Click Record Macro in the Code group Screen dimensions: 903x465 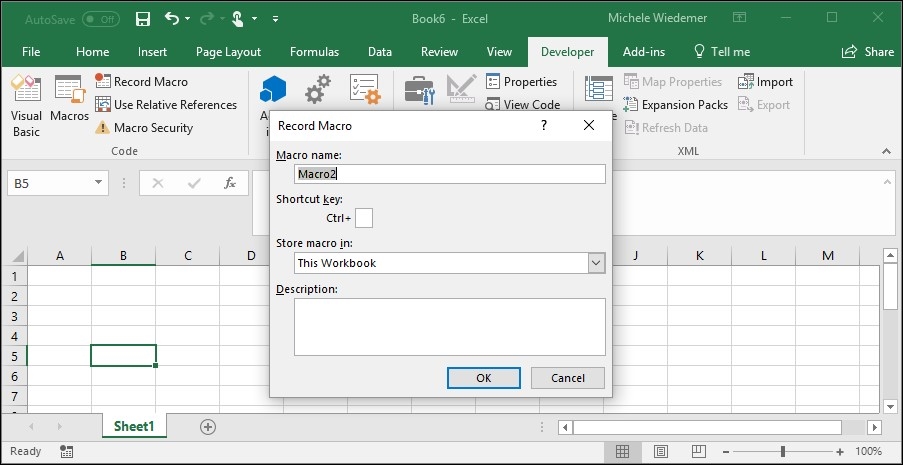coord(142,82)
